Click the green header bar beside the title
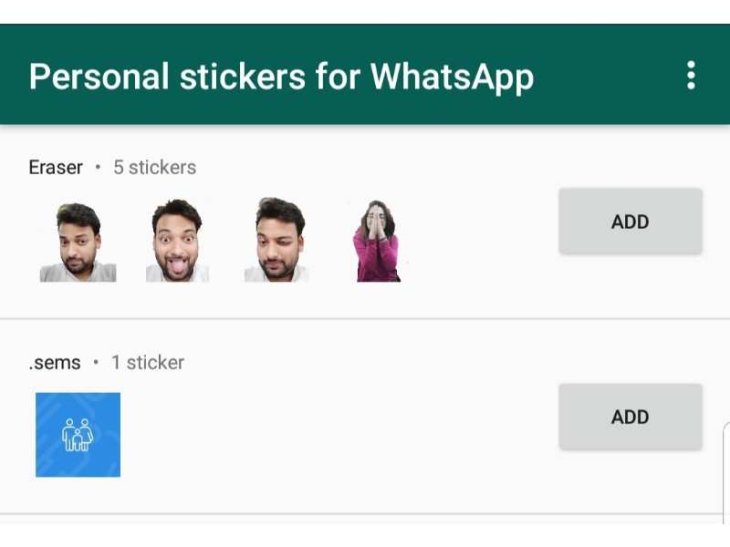The height and width of the screenshot is (547, 730). point(610,76)
